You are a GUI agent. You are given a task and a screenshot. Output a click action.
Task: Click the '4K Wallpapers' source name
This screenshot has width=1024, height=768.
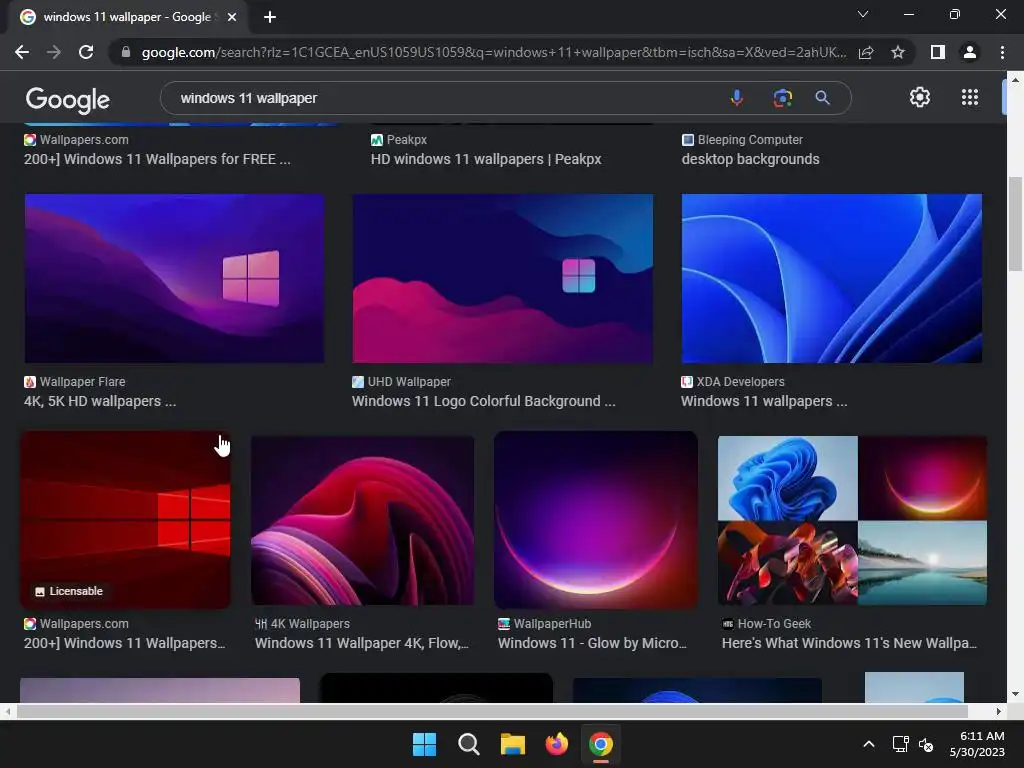(x=310, y=624)
